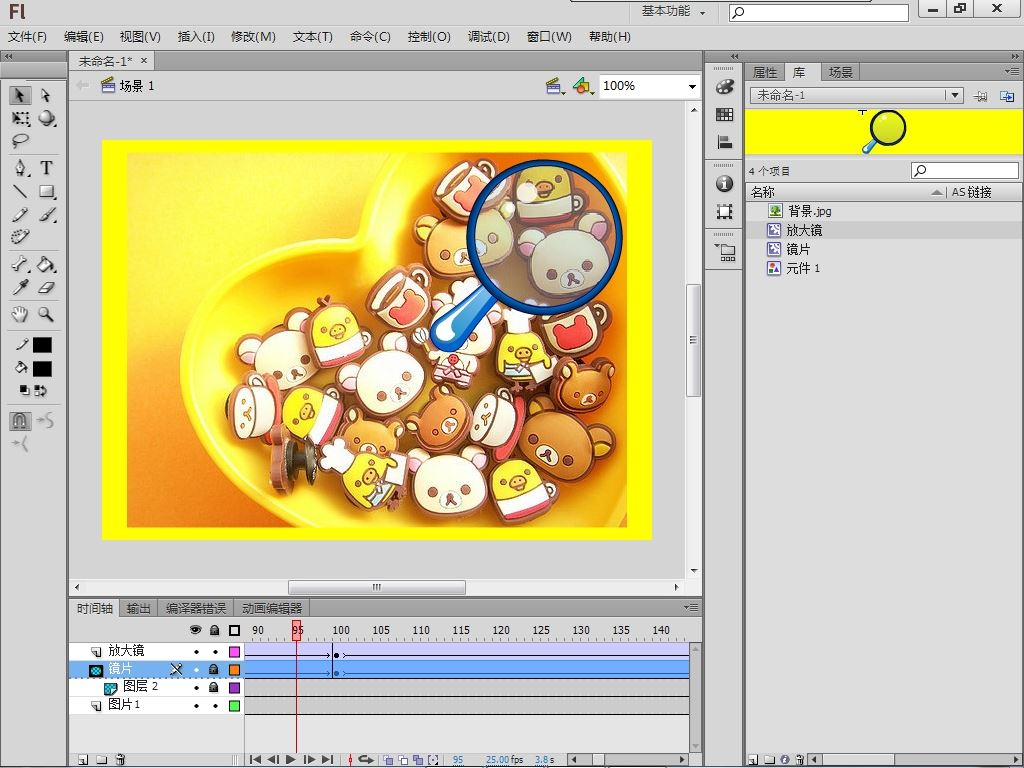Open the Color palette panel icon
1024x768 pixels.
pos(724,87)
